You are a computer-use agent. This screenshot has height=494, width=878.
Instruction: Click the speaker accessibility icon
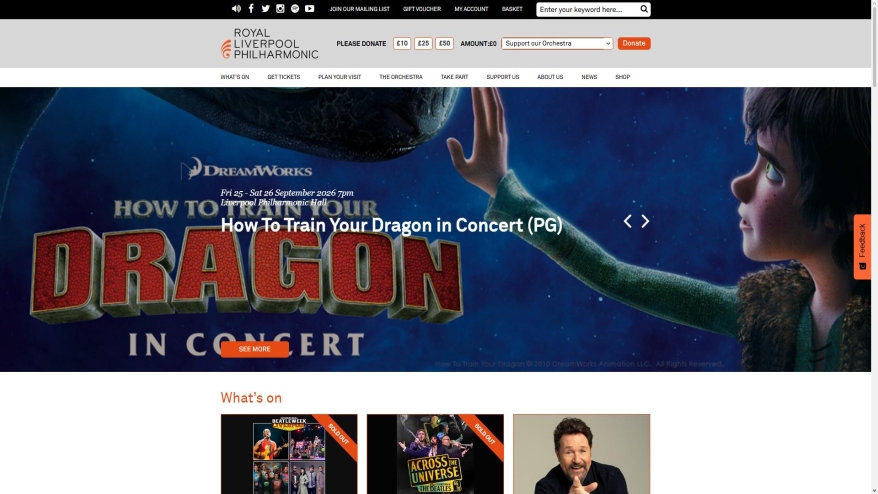click(236, 8)
